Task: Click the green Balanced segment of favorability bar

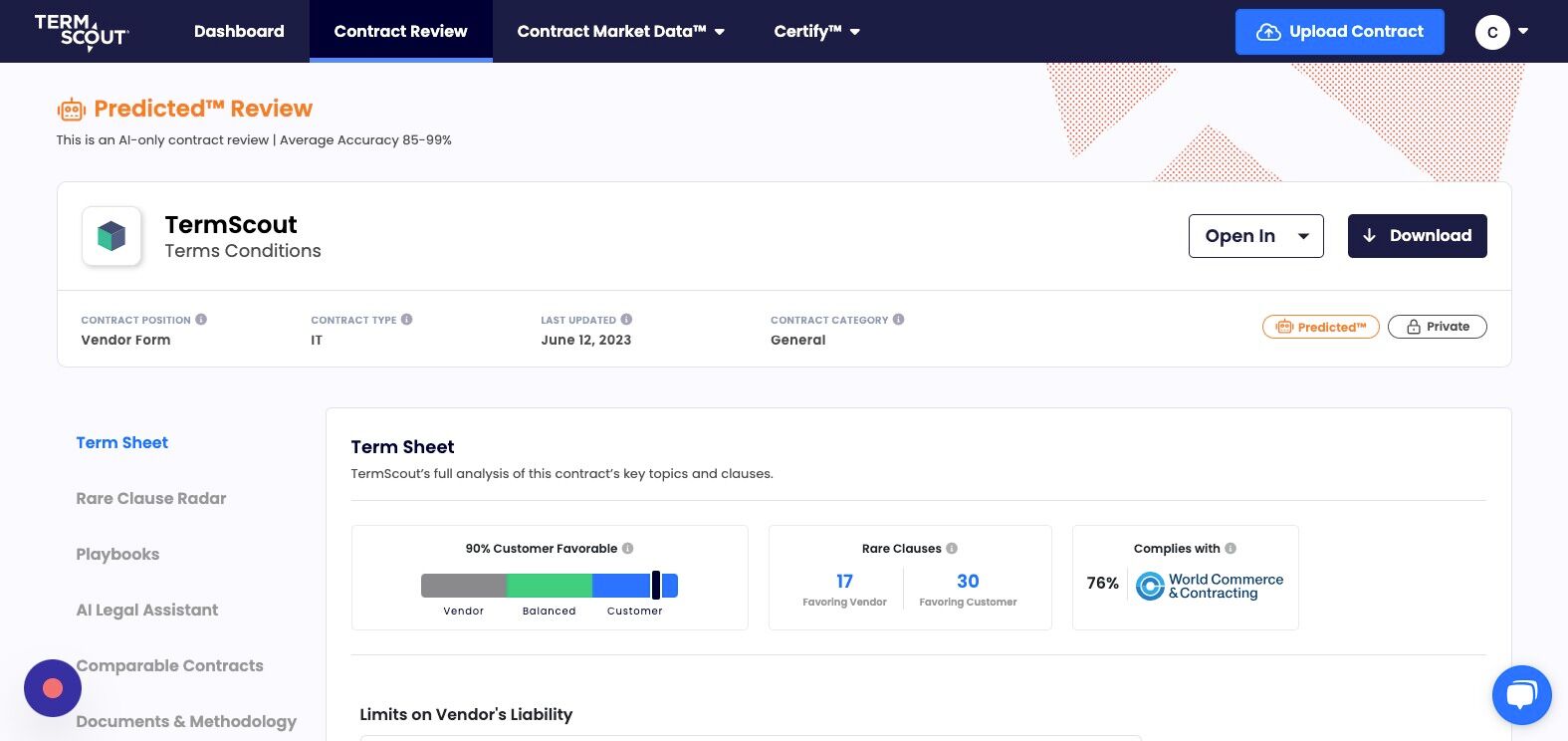Action: point(550,586)
